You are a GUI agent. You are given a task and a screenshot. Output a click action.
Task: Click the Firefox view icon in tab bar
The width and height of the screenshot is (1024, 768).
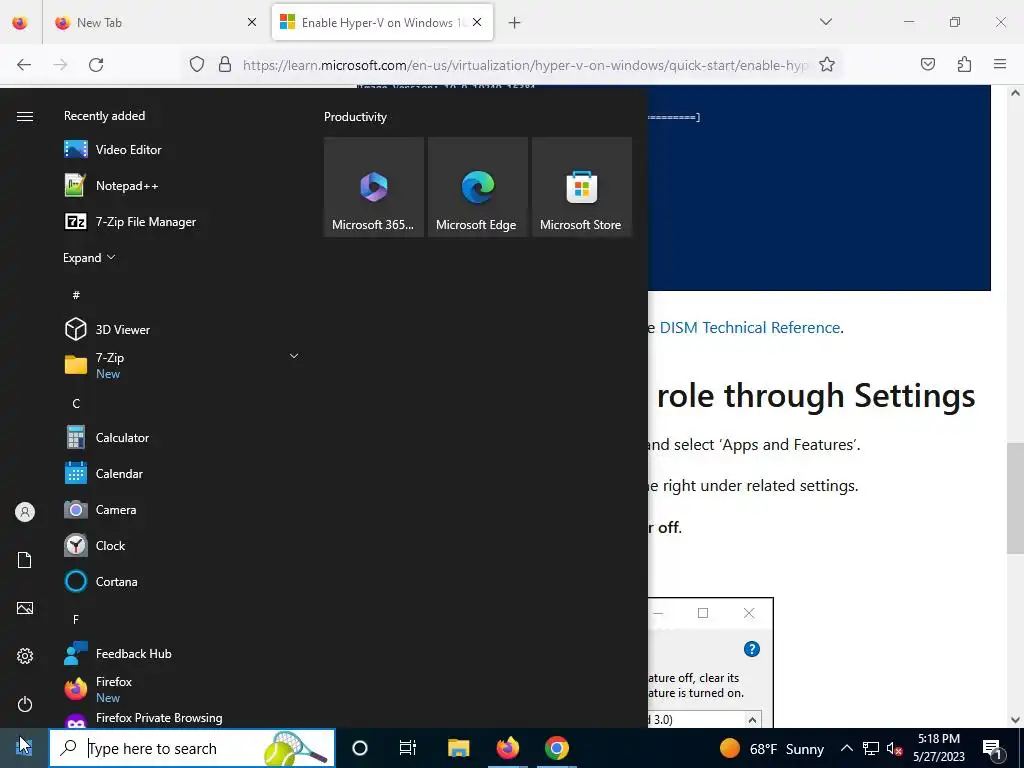click(20, 22)
